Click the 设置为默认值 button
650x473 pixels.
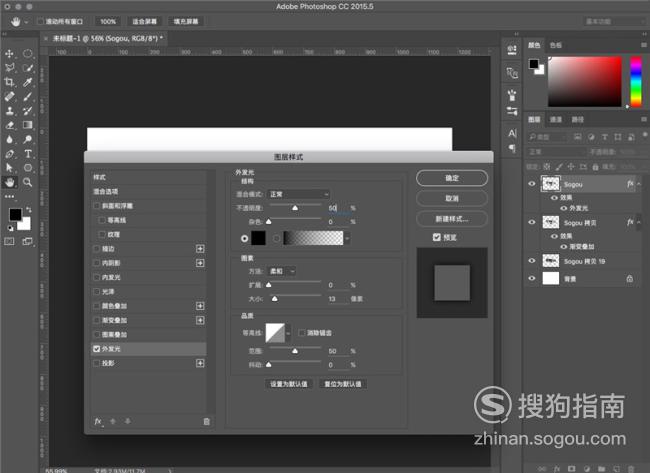click(289, 384)
